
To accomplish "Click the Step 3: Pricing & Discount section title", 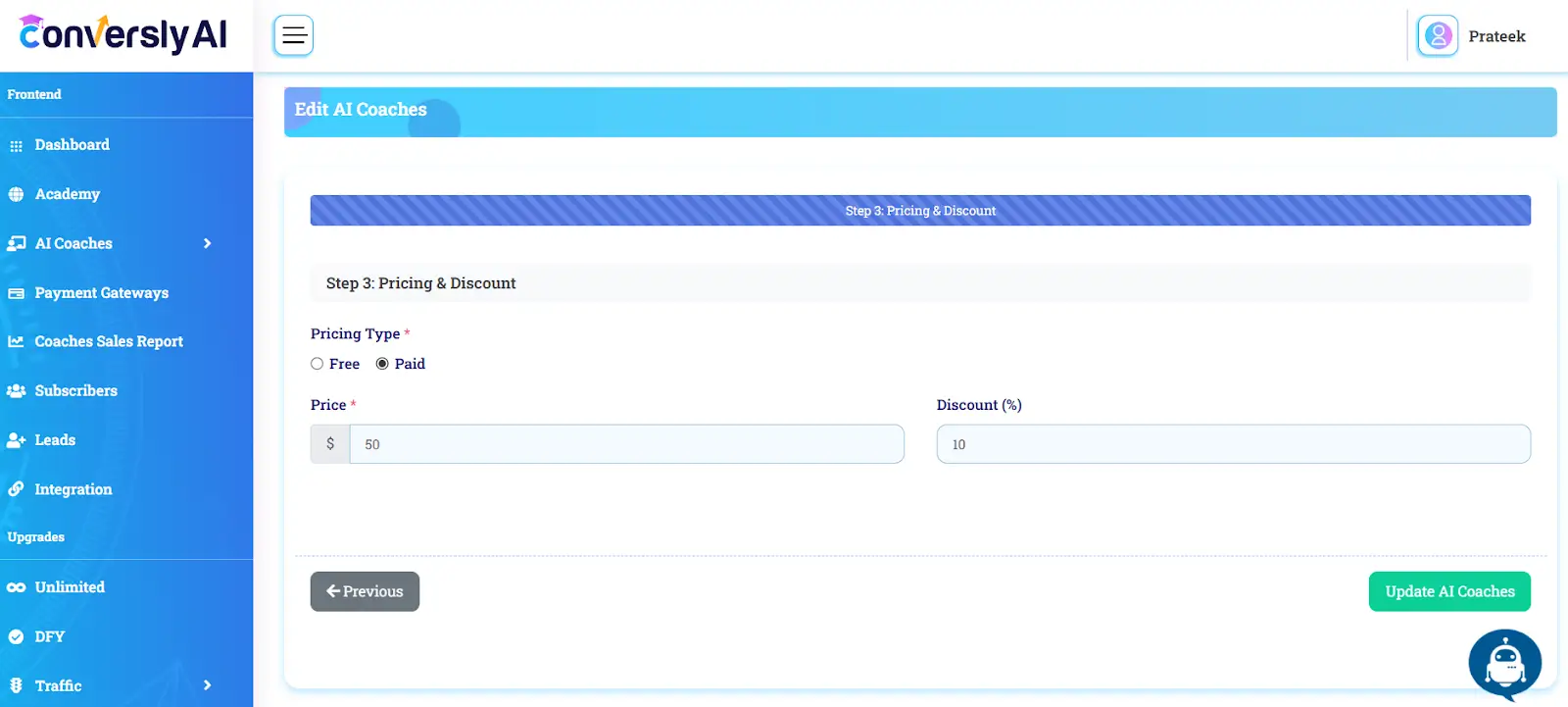I will tap(420, 283).
